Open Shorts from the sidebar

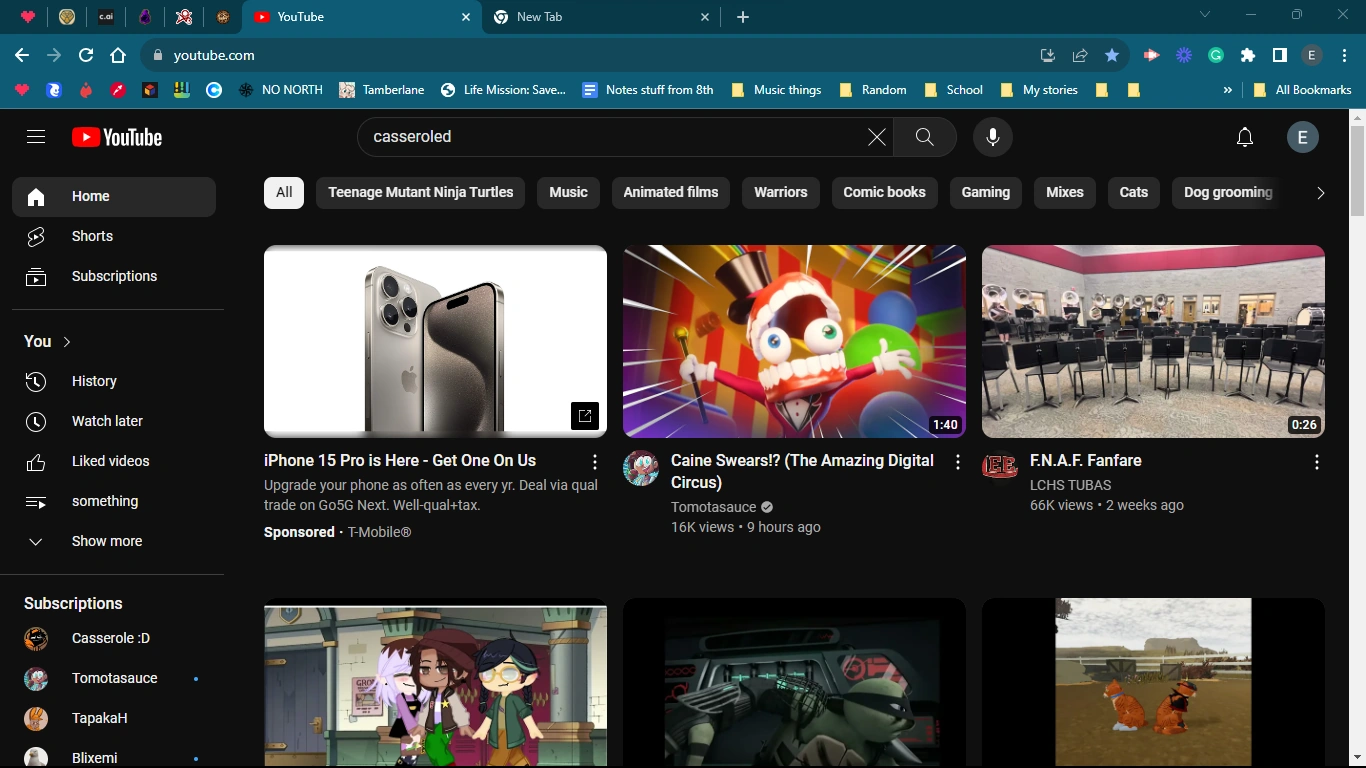[x=92, y=236]
